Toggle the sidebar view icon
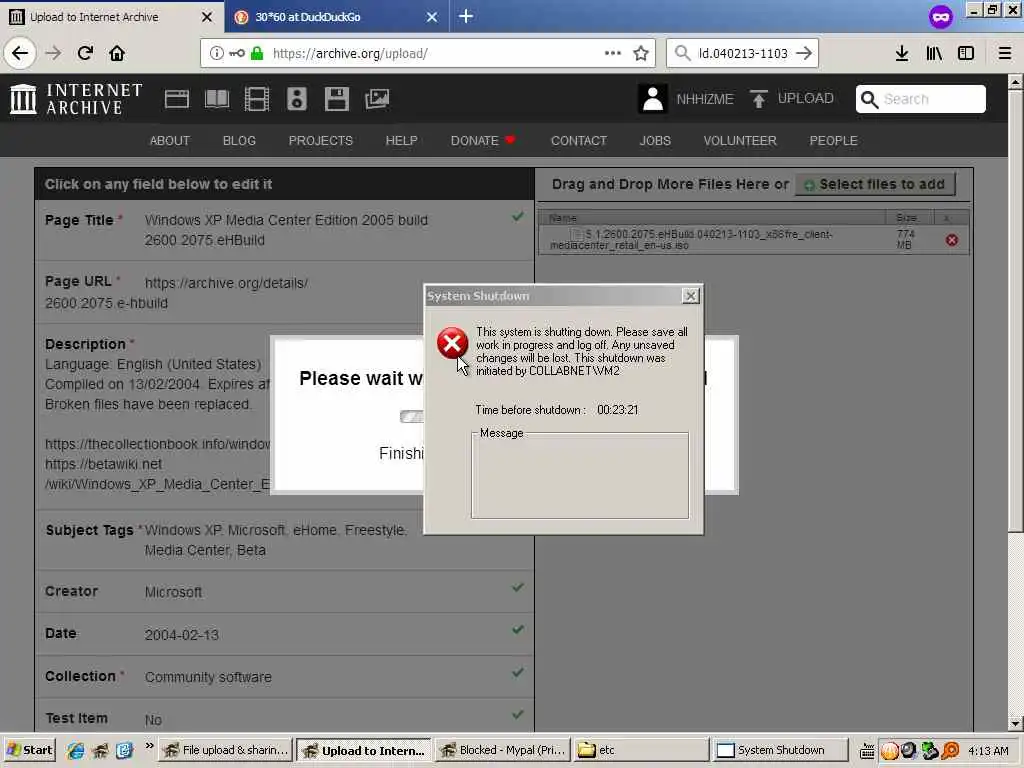1024x768 pixels. (x=966, y=54)
